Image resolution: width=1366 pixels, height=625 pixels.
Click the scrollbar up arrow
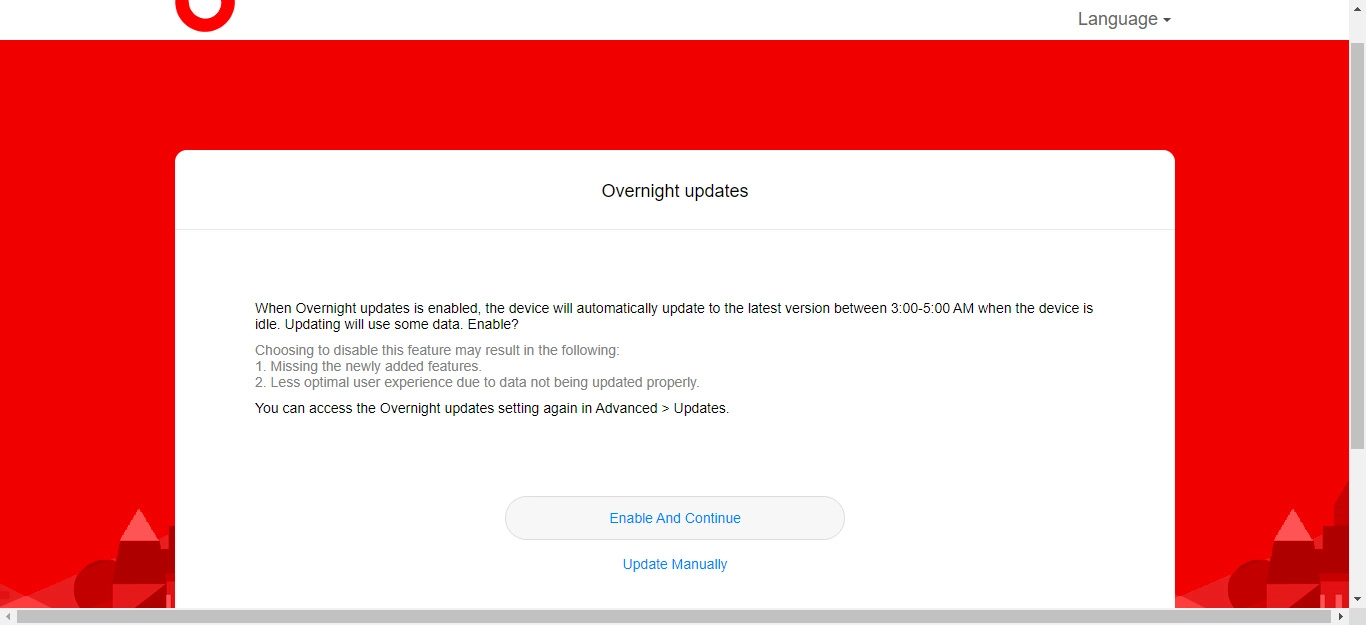coord(1358,7)
